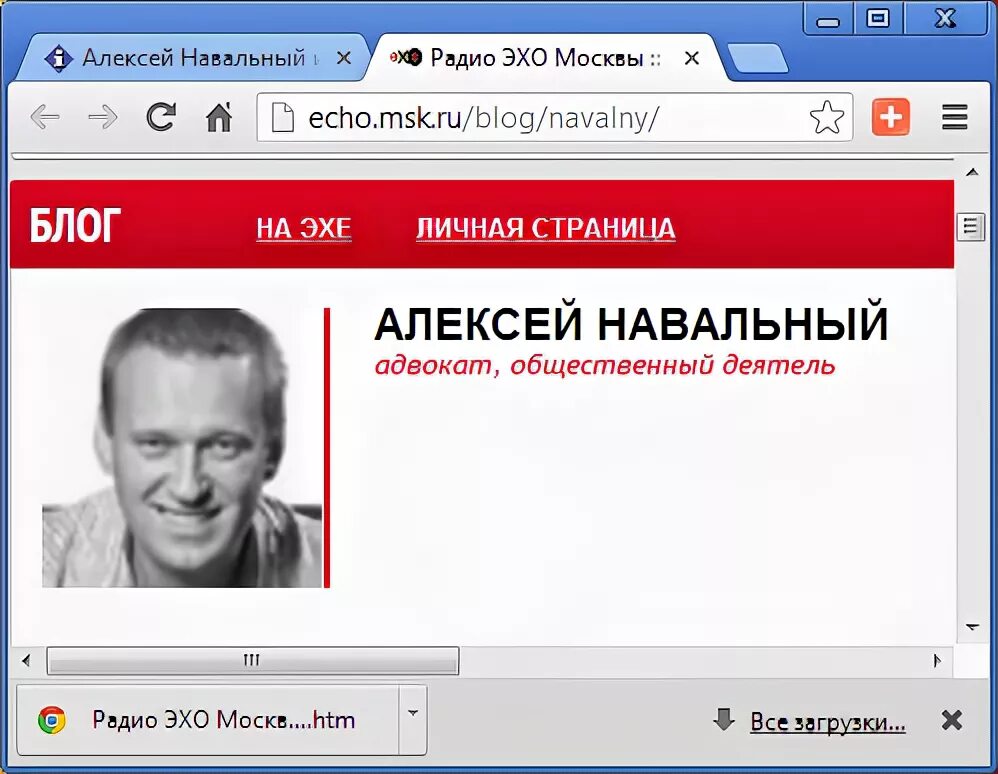Close the Алексей Навальный tab
The height and width of the screenshot is (774, 998).
pos(344,58)
